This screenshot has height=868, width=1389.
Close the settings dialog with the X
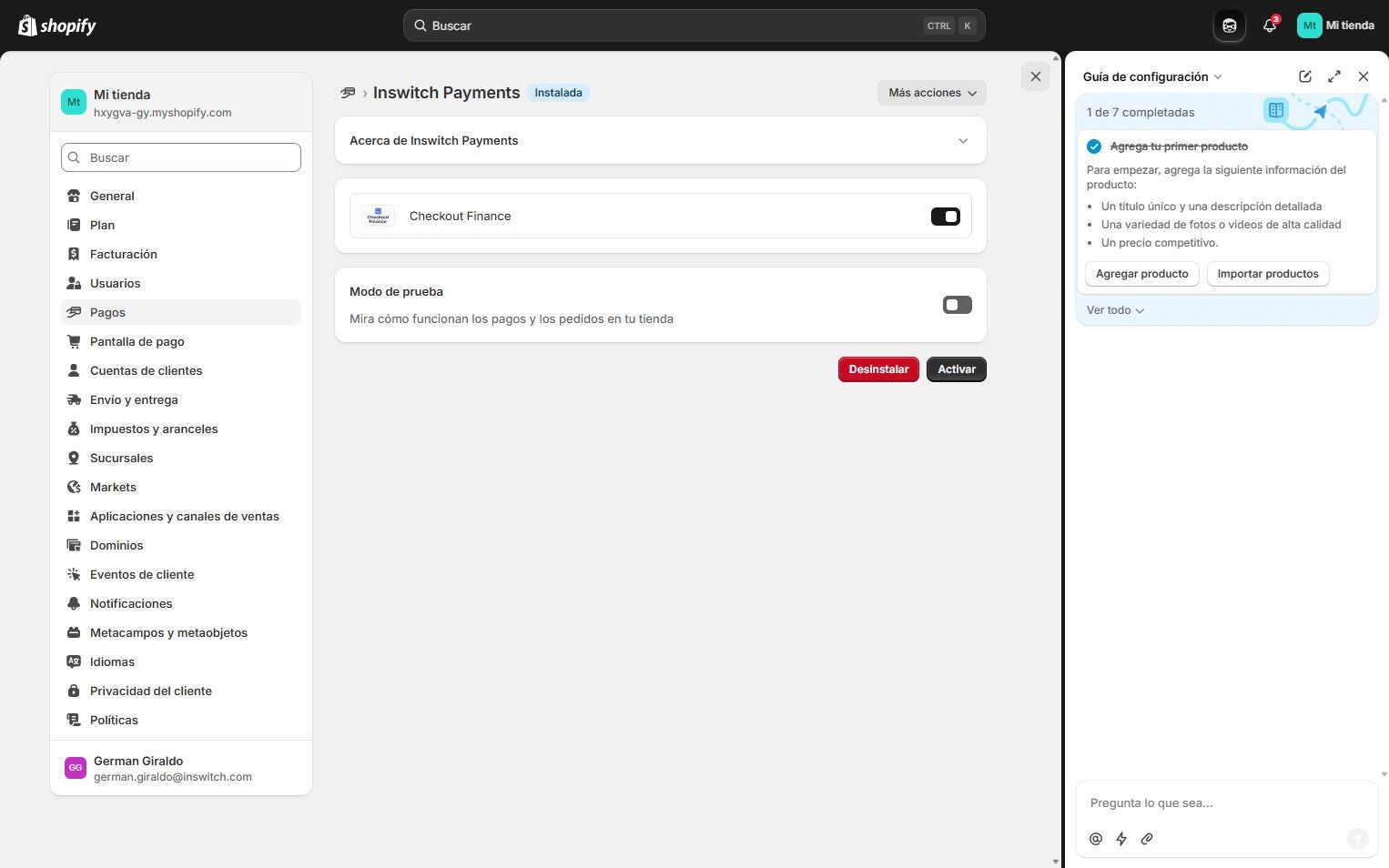click(1036, 76)
